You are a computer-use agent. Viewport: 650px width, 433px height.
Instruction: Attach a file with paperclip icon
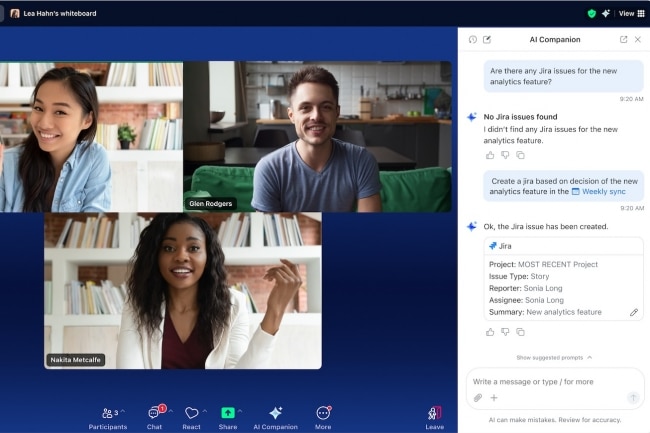[478, 398]
